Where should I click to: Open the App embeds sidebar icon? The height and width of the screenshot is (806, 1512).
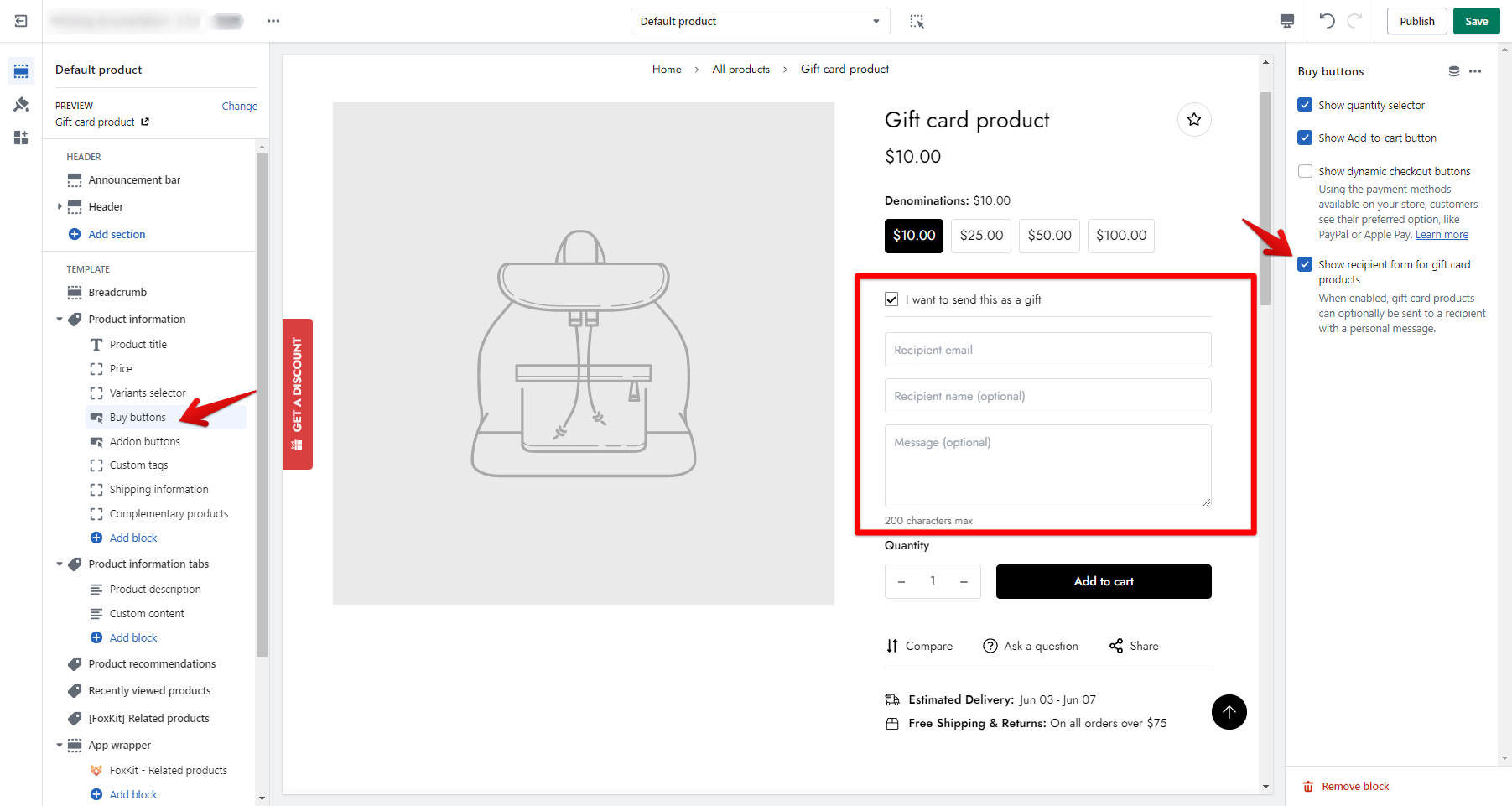click(x=21, y=138)
